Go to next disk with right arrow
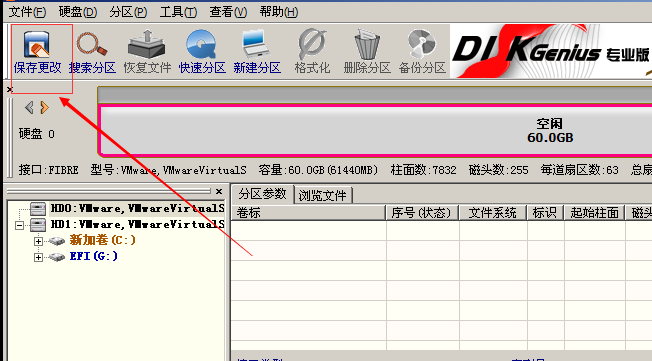 pyautogui.click(x=44, y=108)
